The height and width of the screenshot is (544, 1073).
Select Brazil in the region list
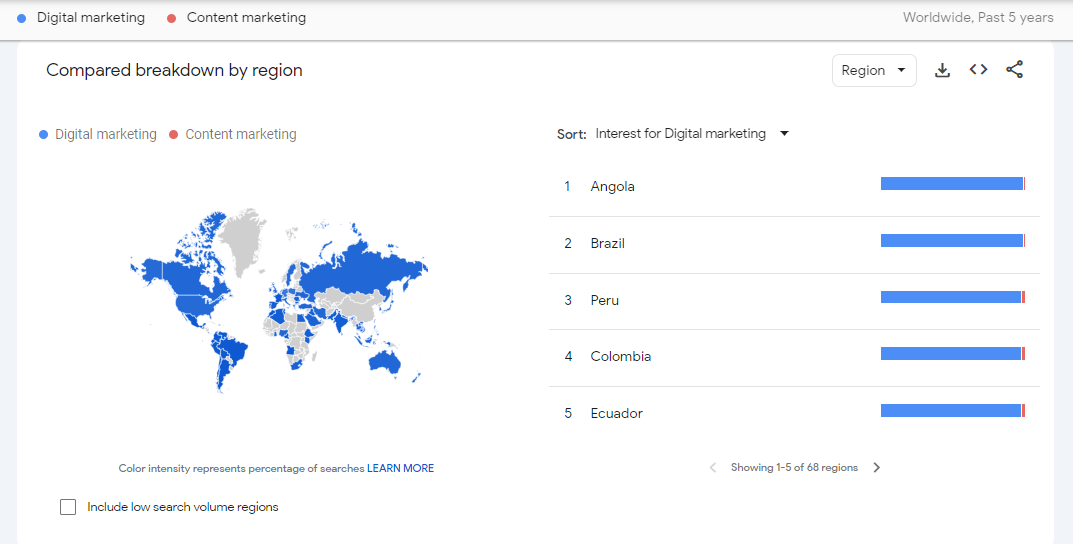tap(607, 243)
